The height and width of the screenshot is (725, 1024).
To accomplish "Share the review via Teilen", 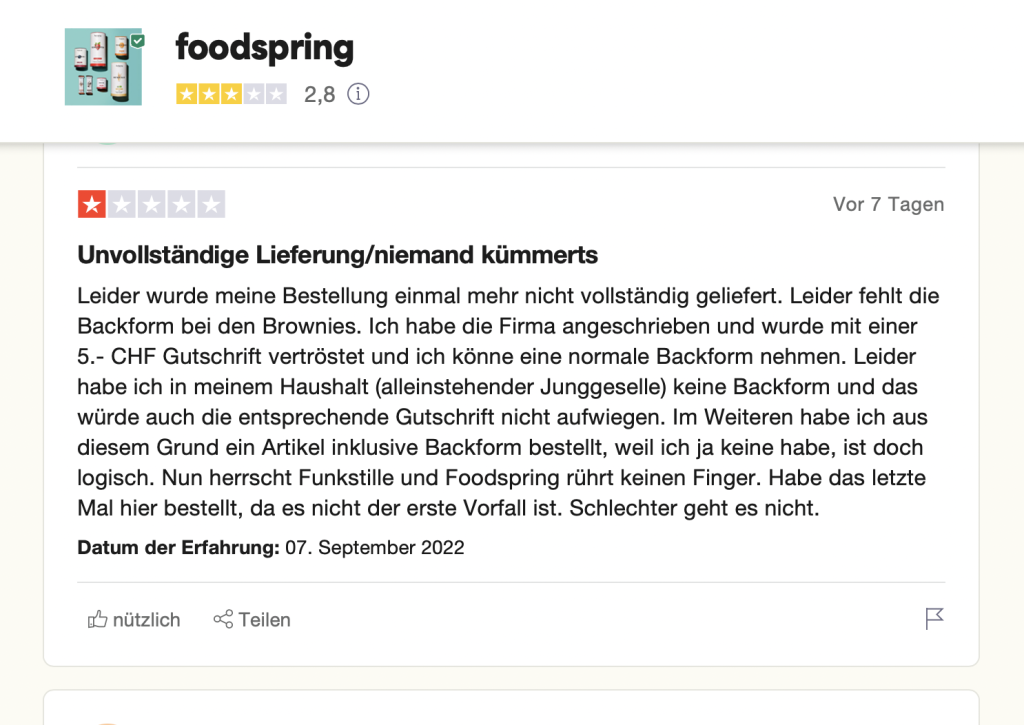I will click(x=252, y=619).
